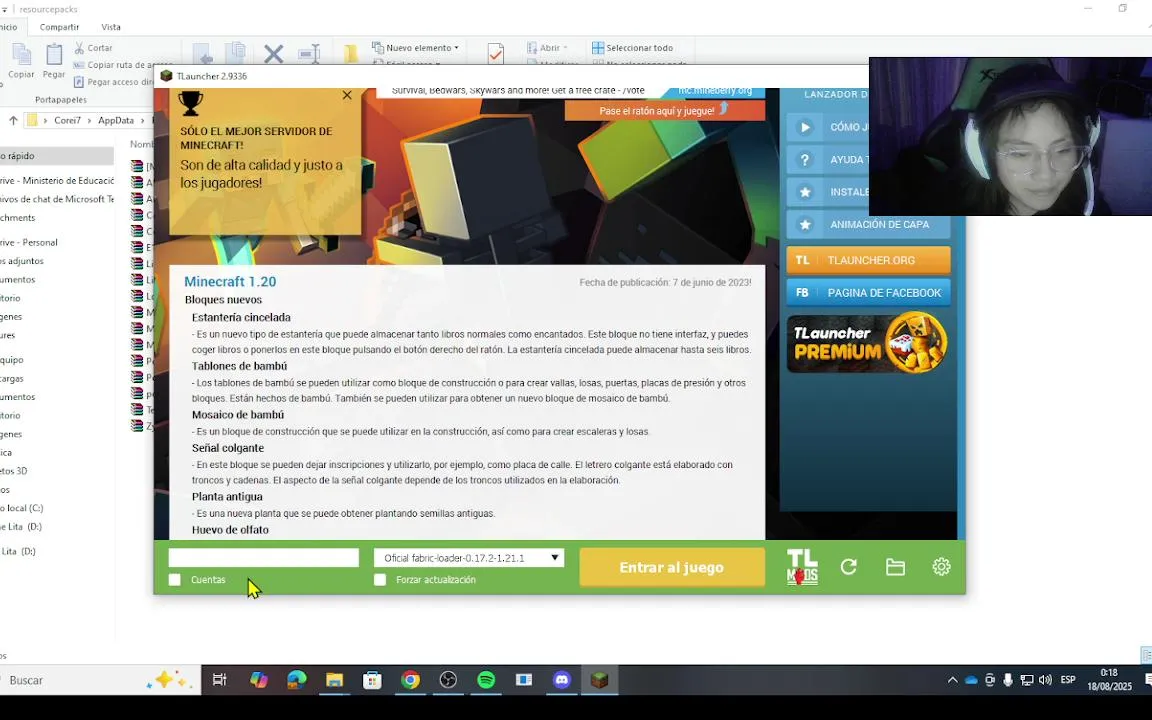Click the TLauncher block icon on the taskbar

pyautogui.click(x=600, y=680)
